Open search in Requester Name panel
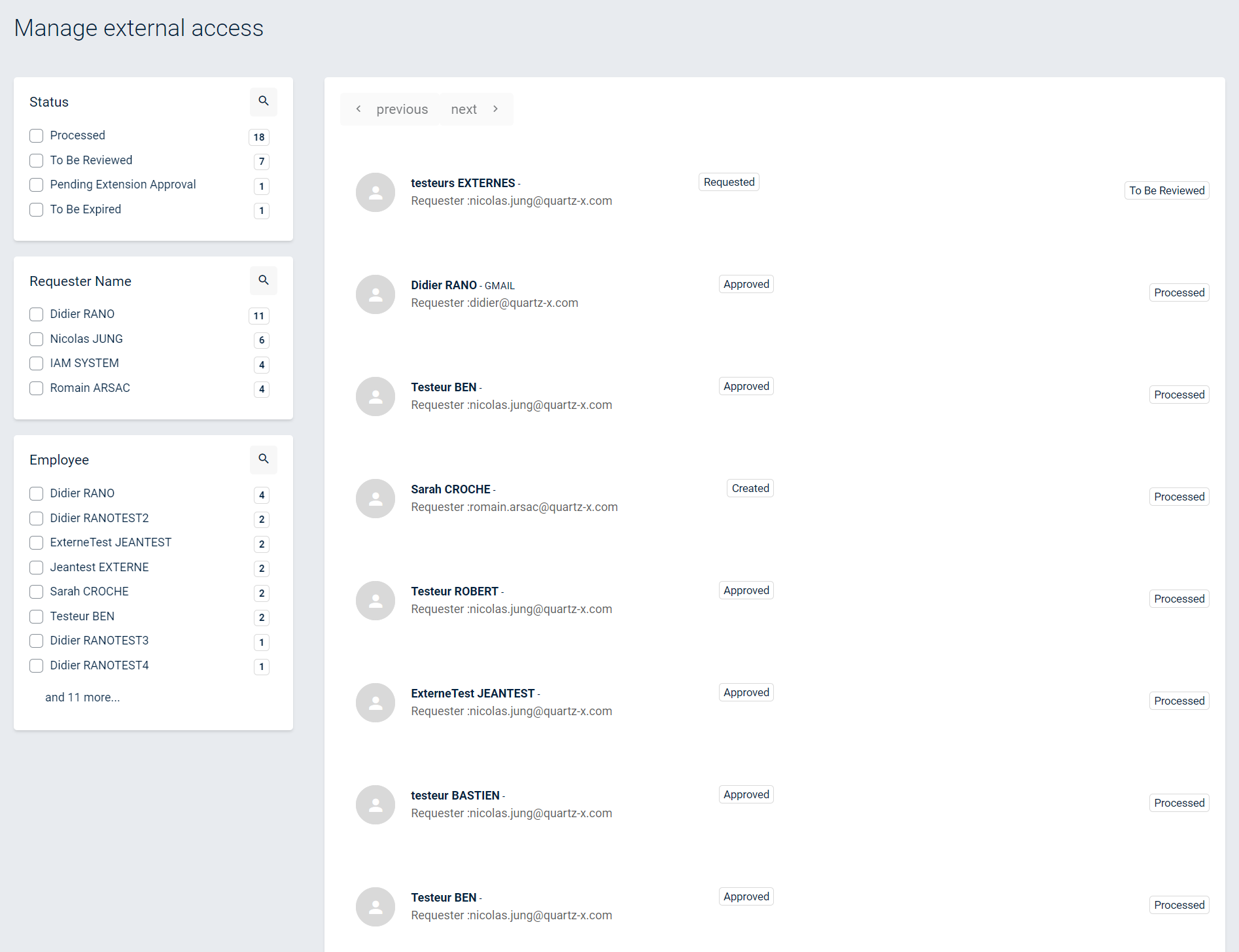The height and width of the screenshot is (952, 1239). pos(263,281)
